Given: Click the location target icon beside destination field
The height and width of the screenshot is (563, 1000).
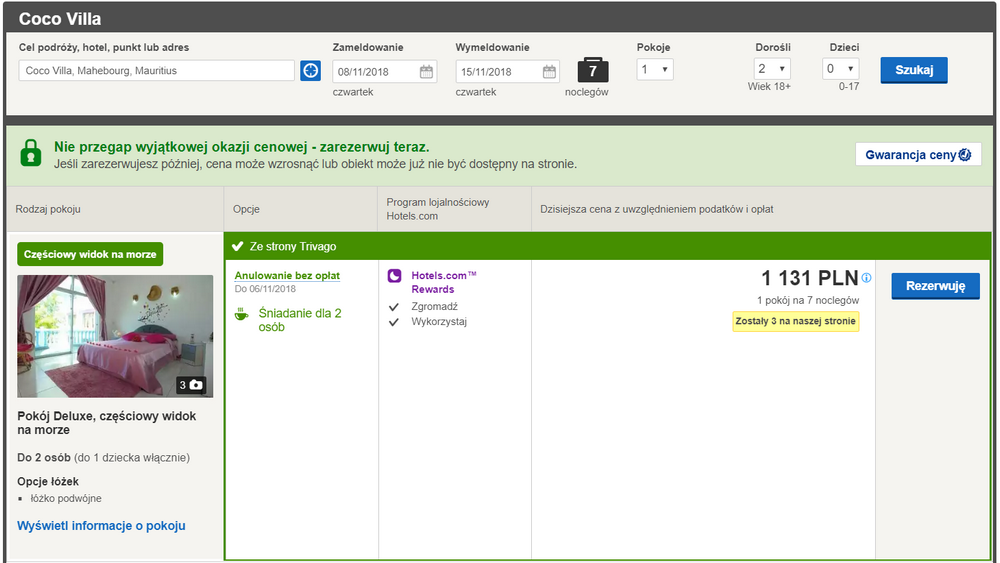Looking at the screenshot, I should [310, 71].
